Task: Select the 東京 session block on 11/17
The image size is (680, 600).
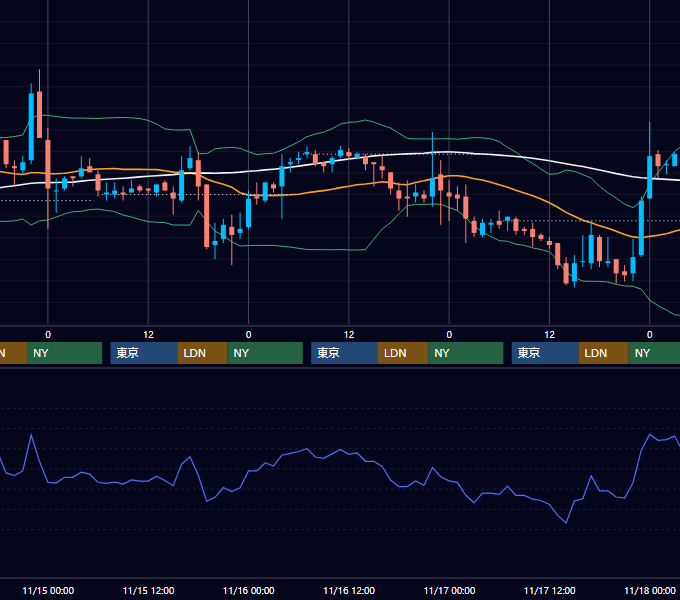Action: coord(546,353)
